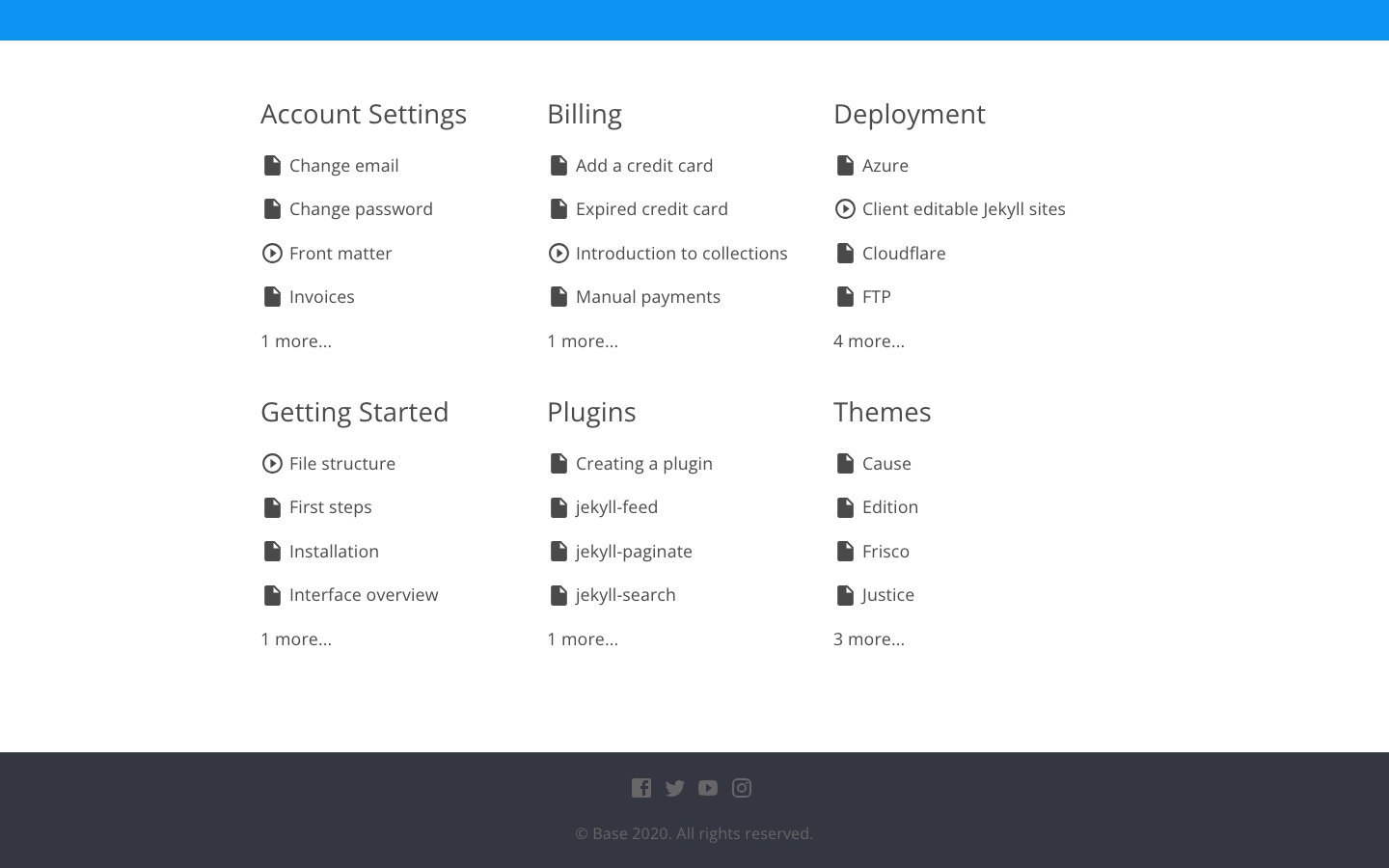Click the document icon beside Azure
Screen dimensions: 1389x868
click(845, 166)
